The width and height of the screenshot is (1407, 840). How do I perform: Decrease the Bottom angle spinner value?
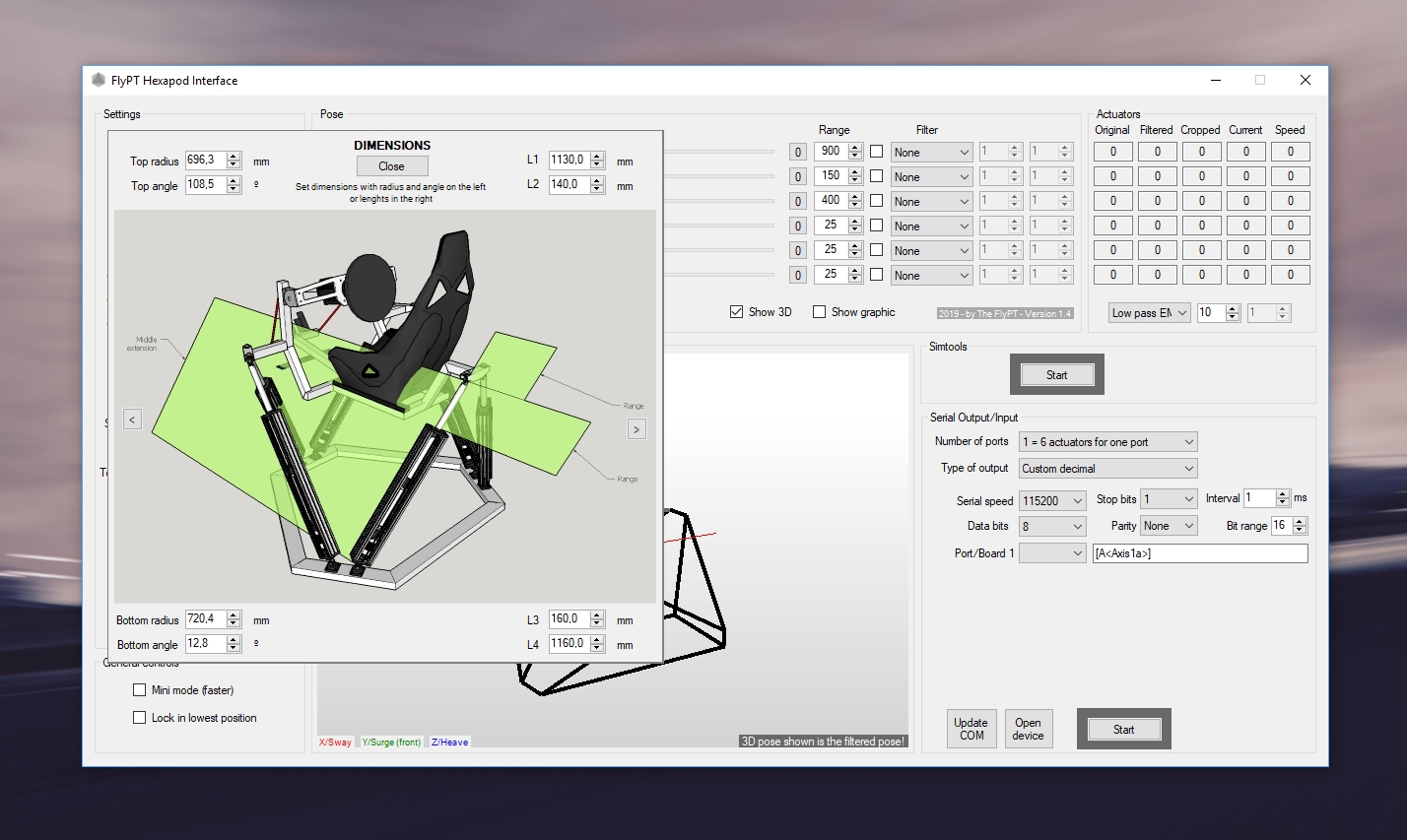234,648
